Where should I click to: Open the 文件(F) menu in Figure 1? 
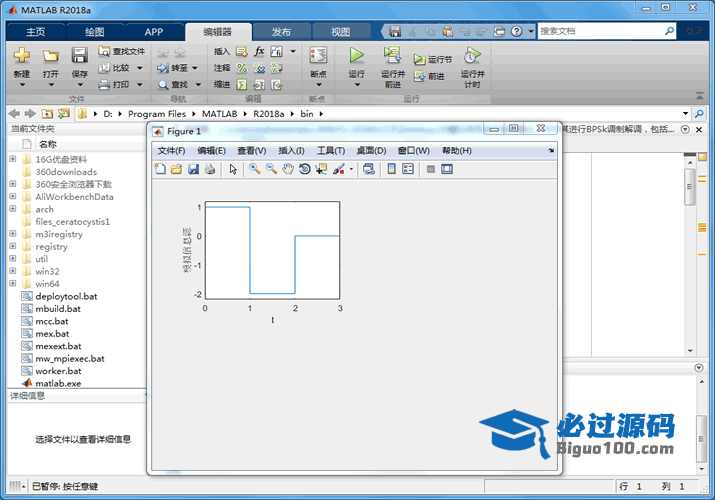(x=171, y=150)
